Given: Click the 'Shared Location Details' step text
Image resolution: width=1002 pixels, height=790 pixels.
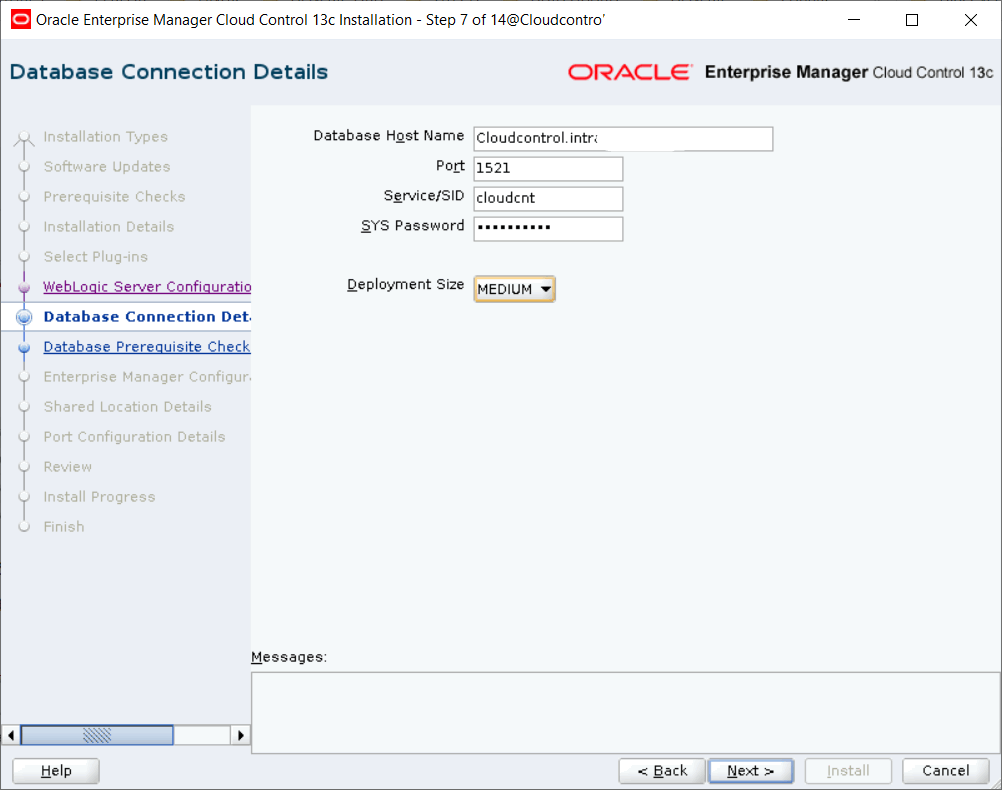Looking at the screenshot, I should click(127, 407).
